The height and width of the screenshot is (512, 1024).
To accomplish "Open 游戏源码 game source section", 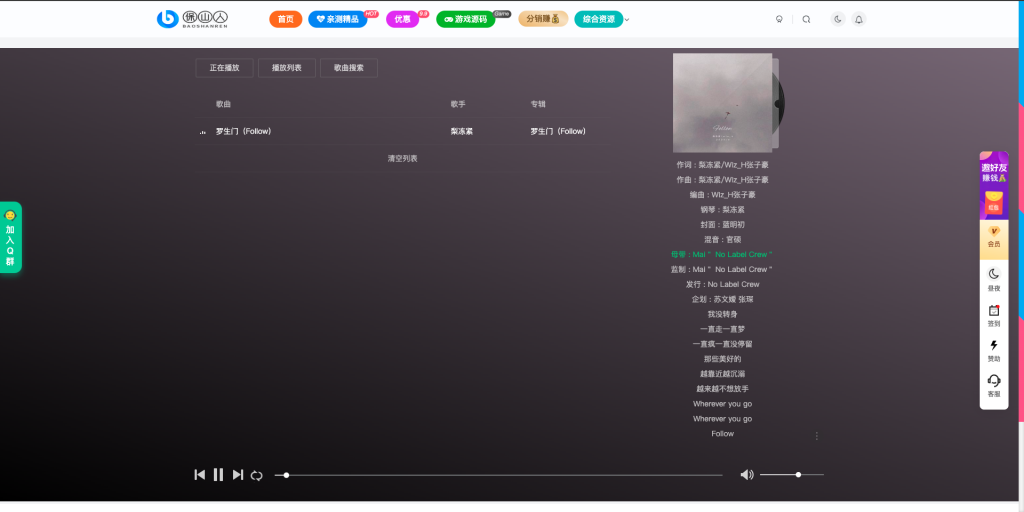I will pyautogui.click(x=466, y=19).
